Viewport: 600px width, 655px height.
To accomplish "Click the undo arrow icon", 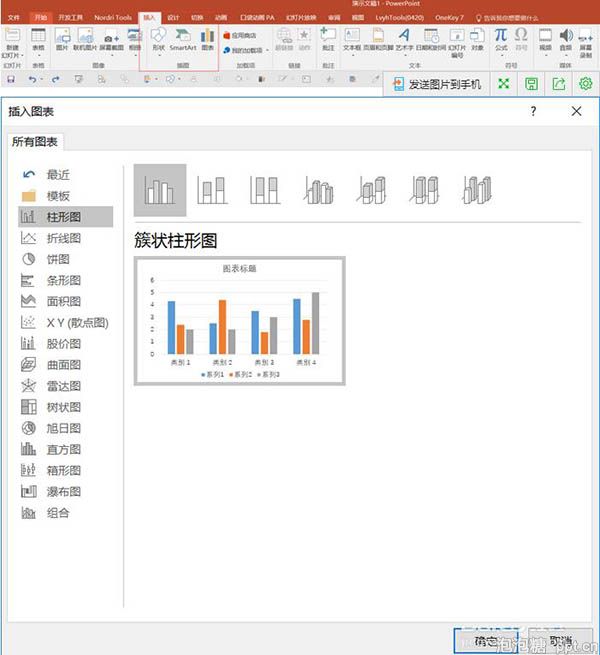I will point(32,79).
